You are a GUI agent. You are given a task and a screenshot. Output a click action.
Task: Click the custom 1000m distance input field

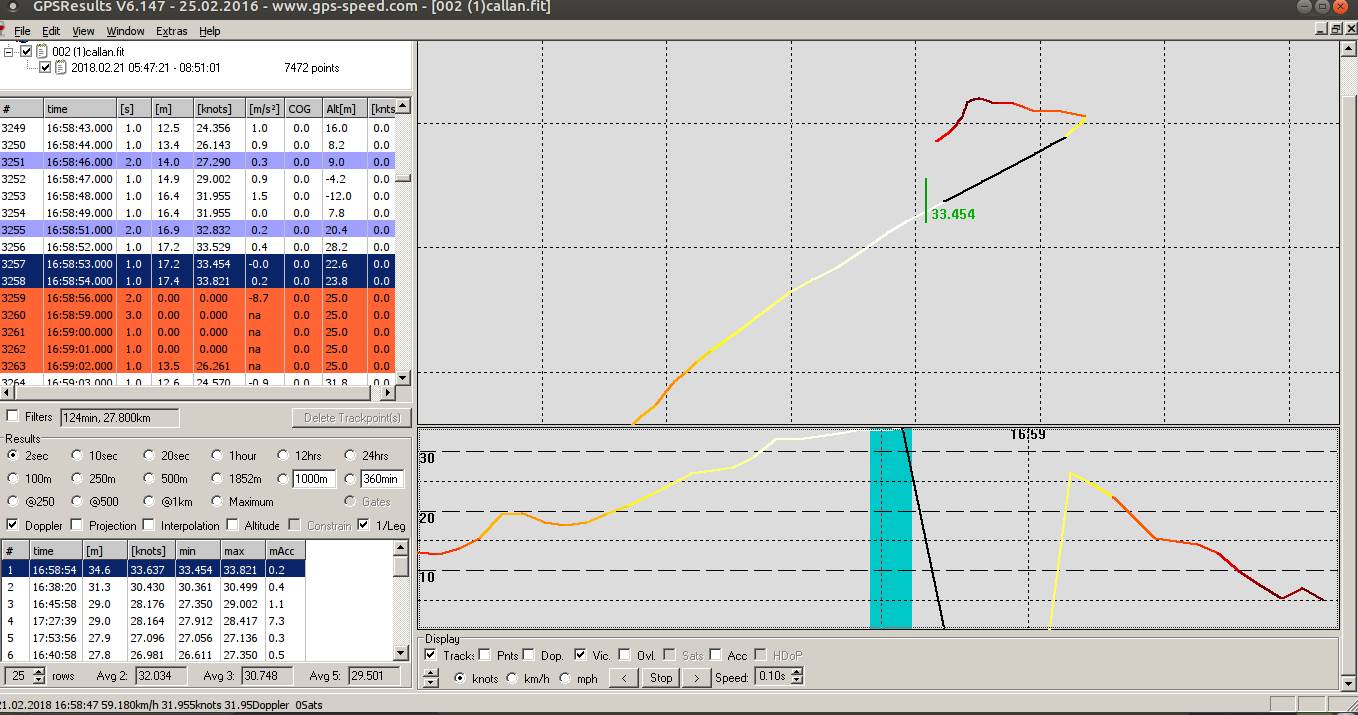315,479
